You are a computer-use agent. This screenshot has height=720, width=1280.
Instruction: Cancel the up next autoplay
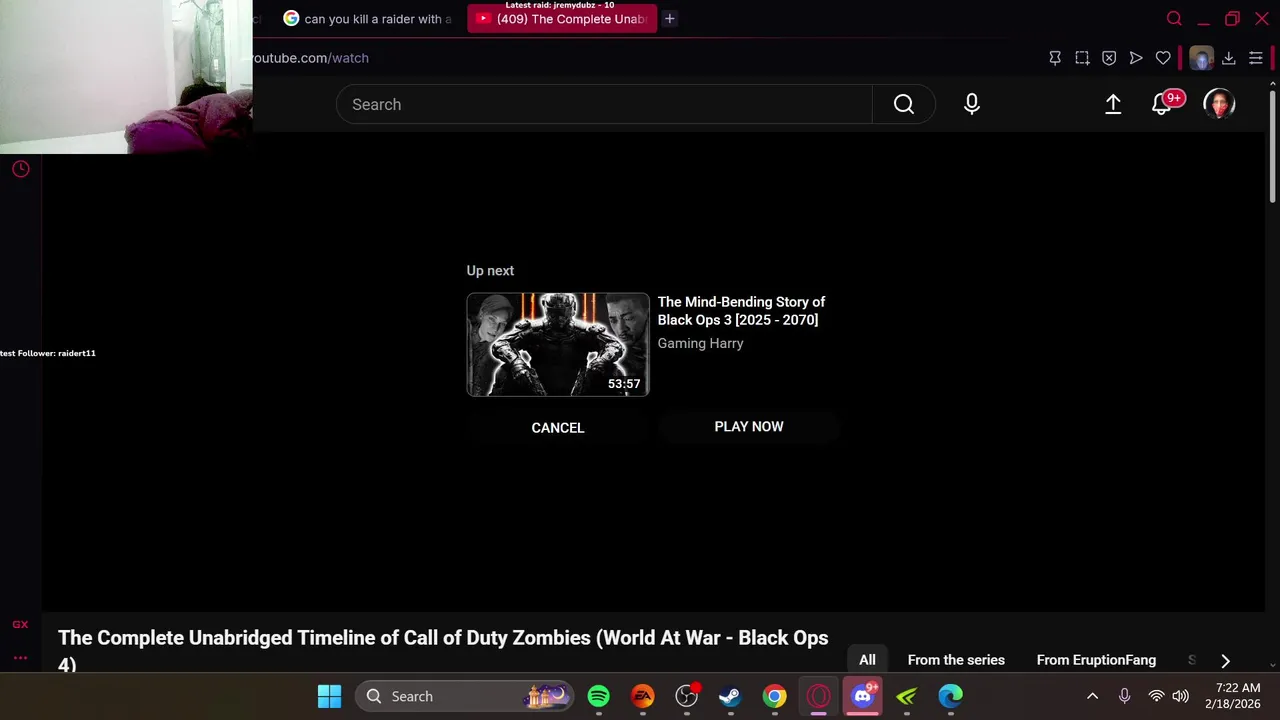pos(558,427)
